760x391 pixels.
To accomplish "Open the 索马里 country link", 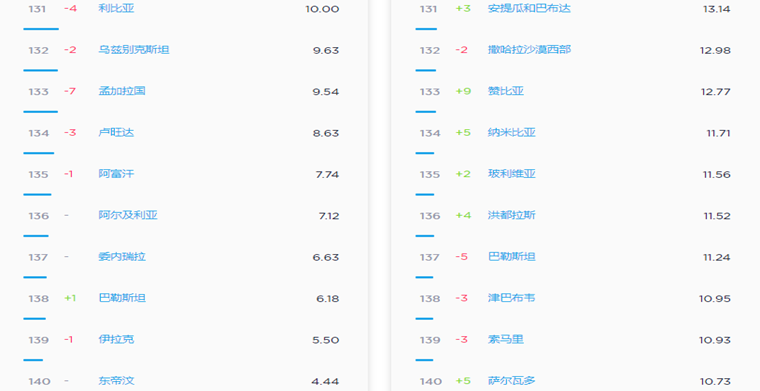I will point(506,339).
